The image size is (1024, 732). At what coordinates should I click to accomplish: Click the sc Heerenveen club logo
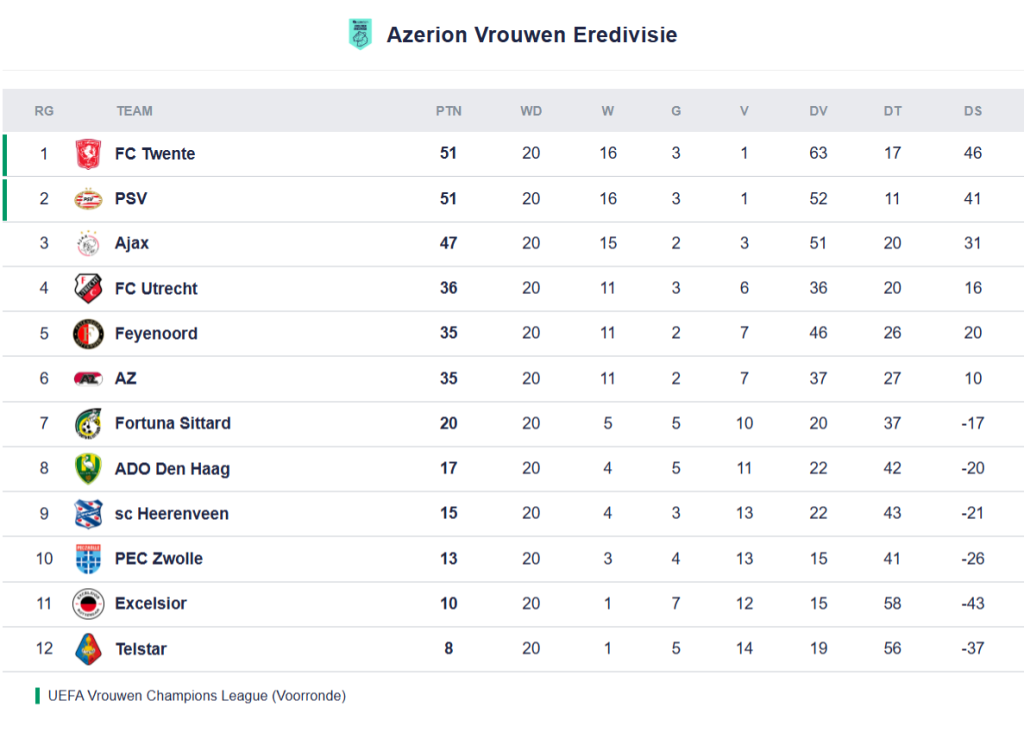(x=88, y=514)
